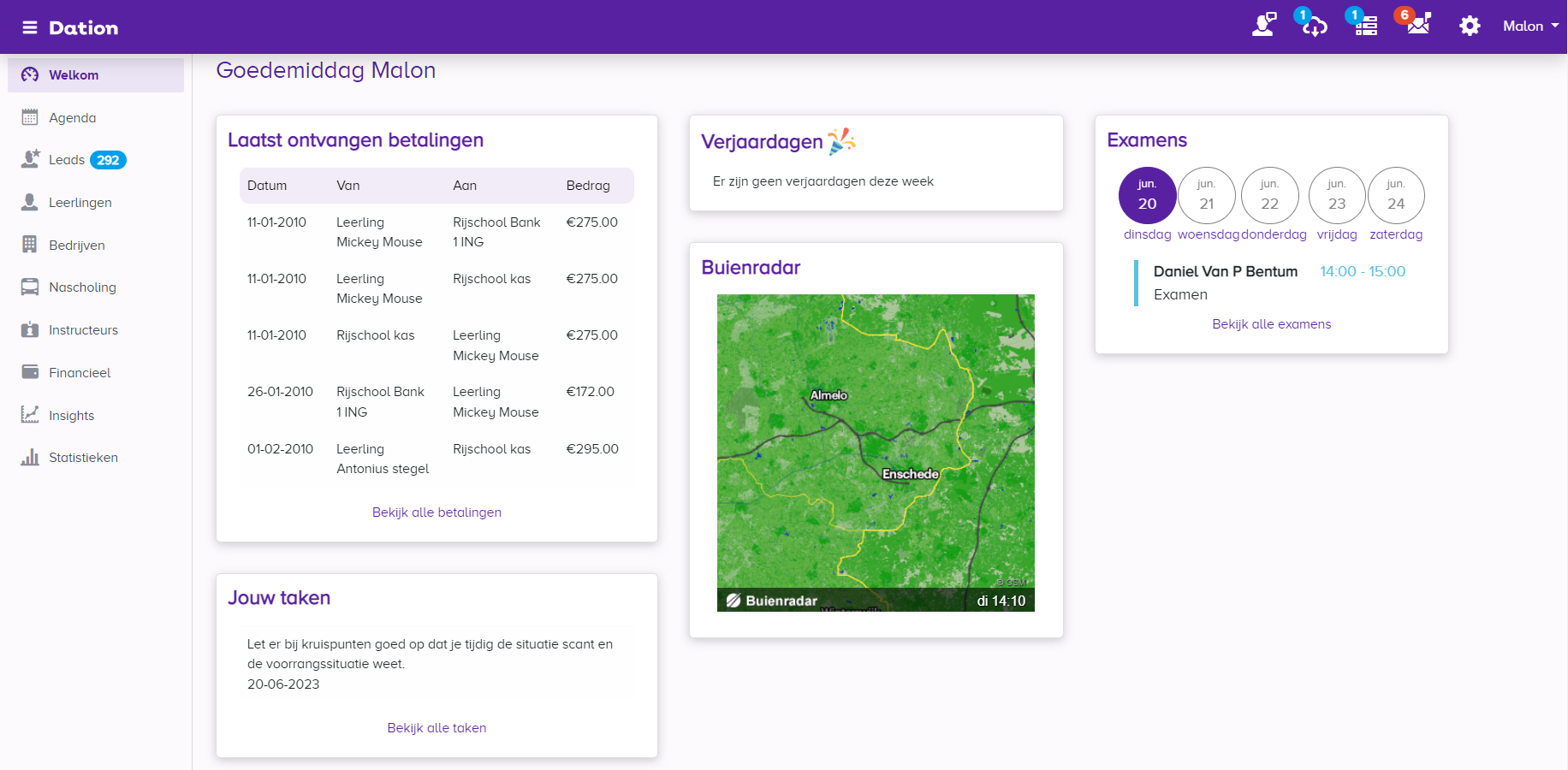The width and height of the screenshot is (1568, 770).
Task: Click the Dation logo
Action: (x=84, y=27)
